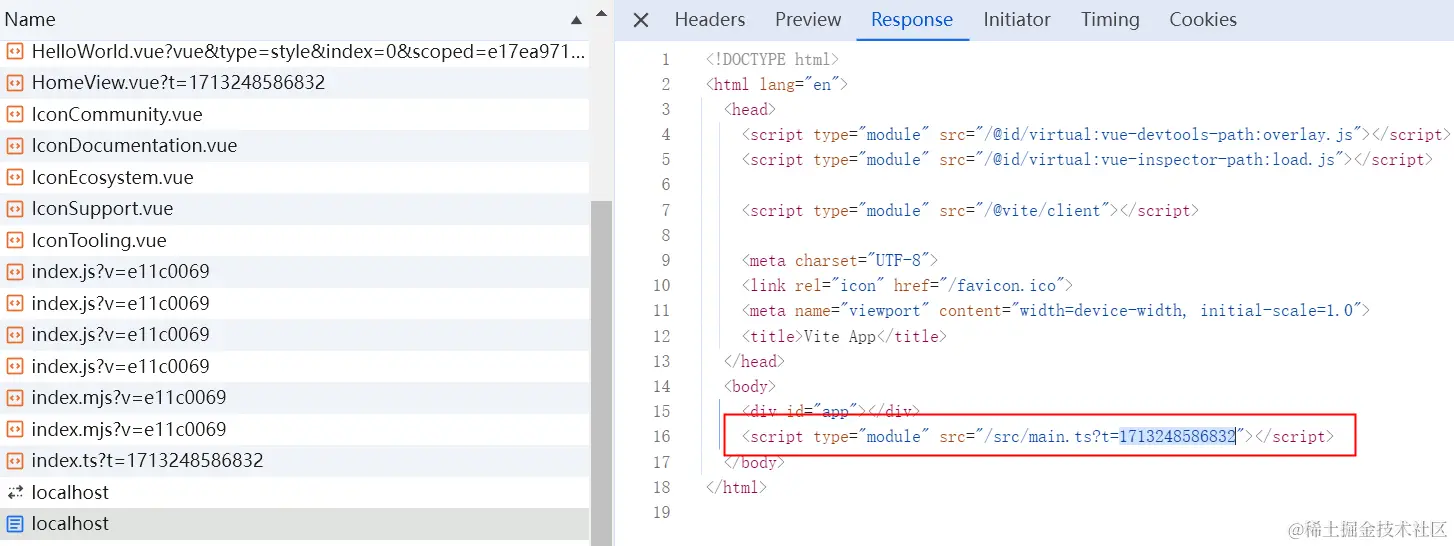The image size is (1454, 546).
Task: Select the IconCommunity.vue request
Action: [x=294, y=114]
